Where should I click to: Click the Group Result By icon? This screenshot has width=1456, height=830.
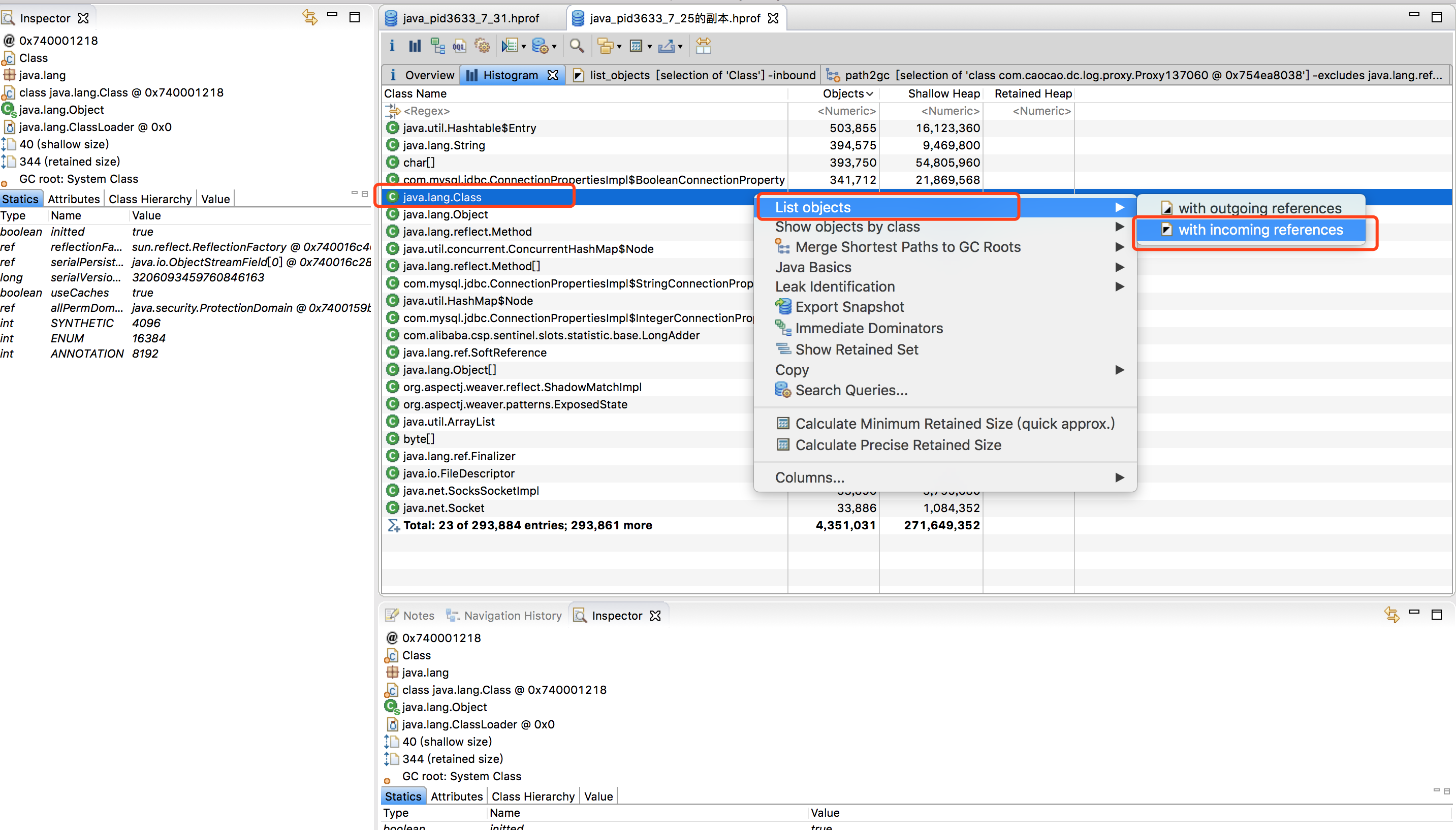point(605,46)
